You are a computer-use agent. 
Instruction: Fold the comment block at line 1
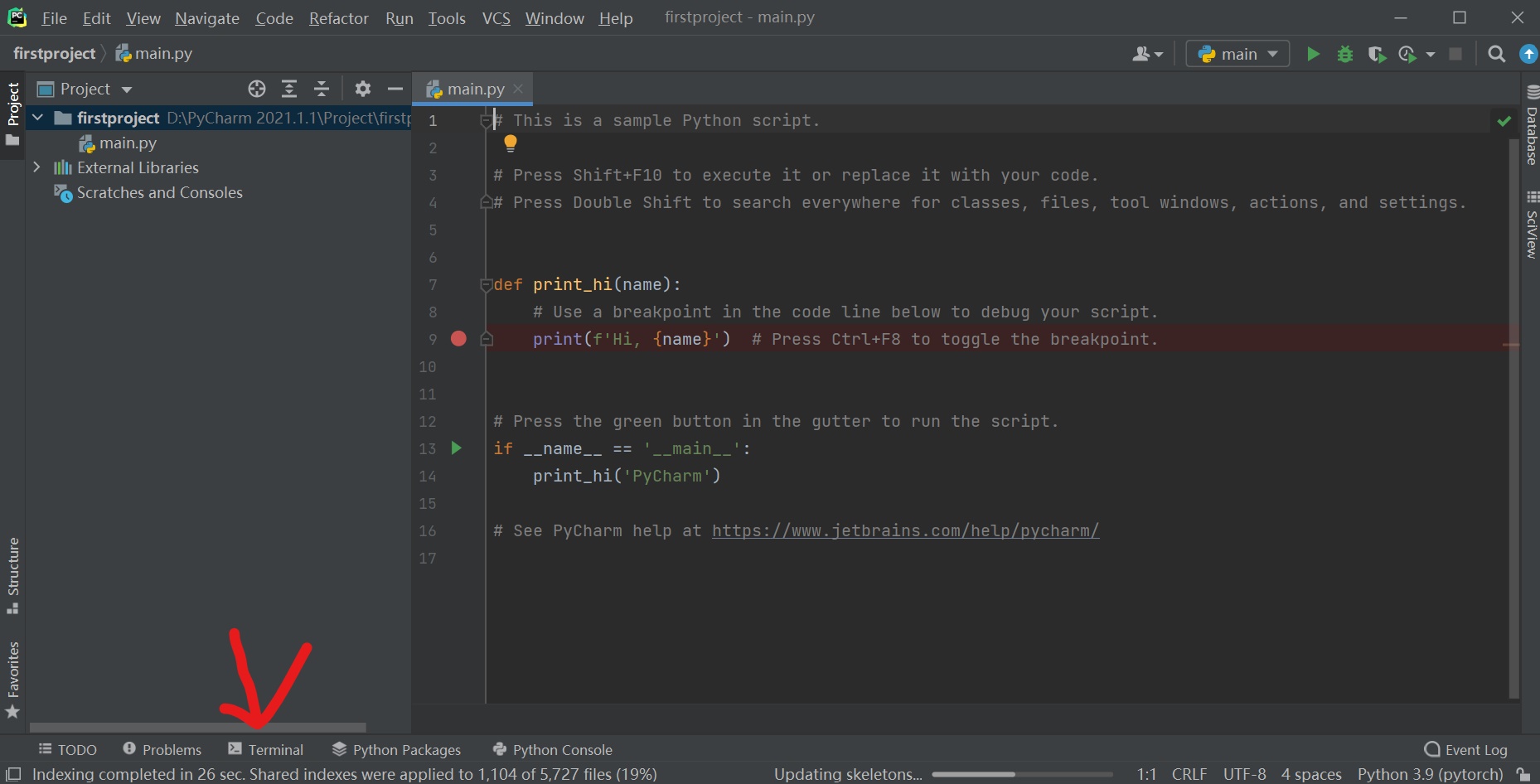[x=487, y=121]
